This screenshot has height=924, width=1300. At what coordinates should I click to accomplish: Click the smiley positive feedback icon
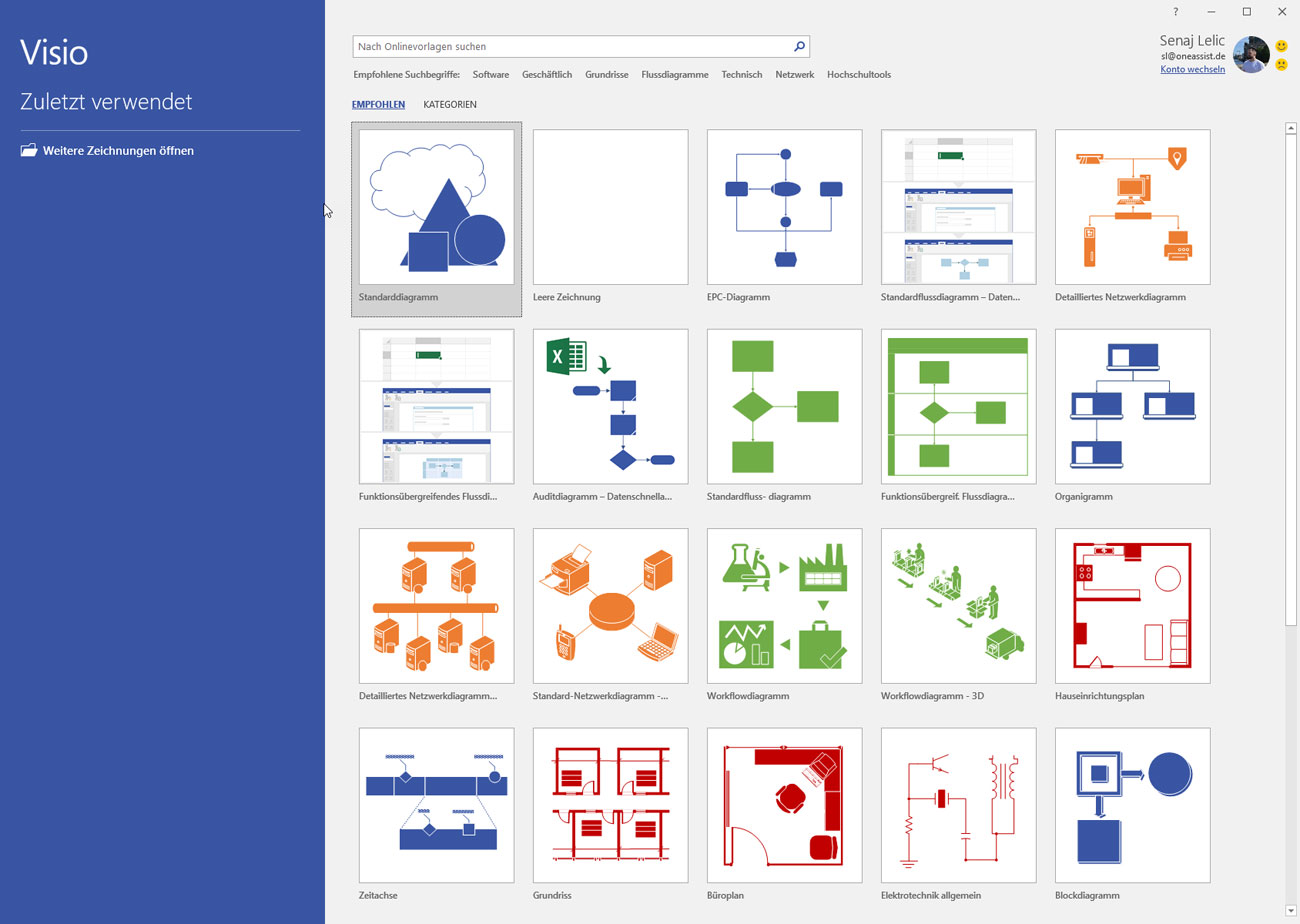point(1281,46)
